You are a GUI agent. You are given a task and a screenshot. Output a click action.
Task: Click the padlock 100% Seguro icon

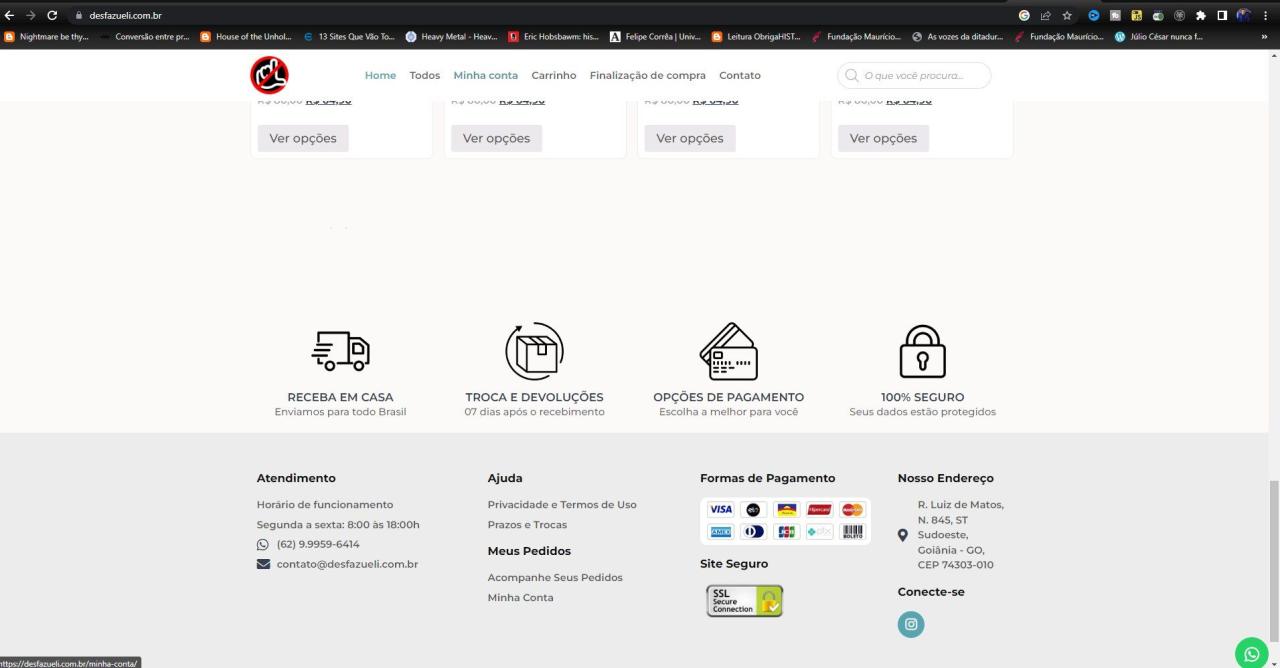(922, 352)
